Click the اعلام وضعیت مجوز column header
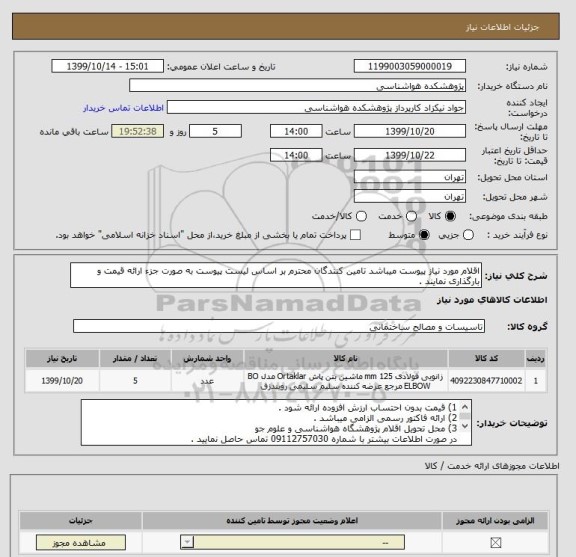Viewport: 576px width, 557px height. (x=292, y=521)
